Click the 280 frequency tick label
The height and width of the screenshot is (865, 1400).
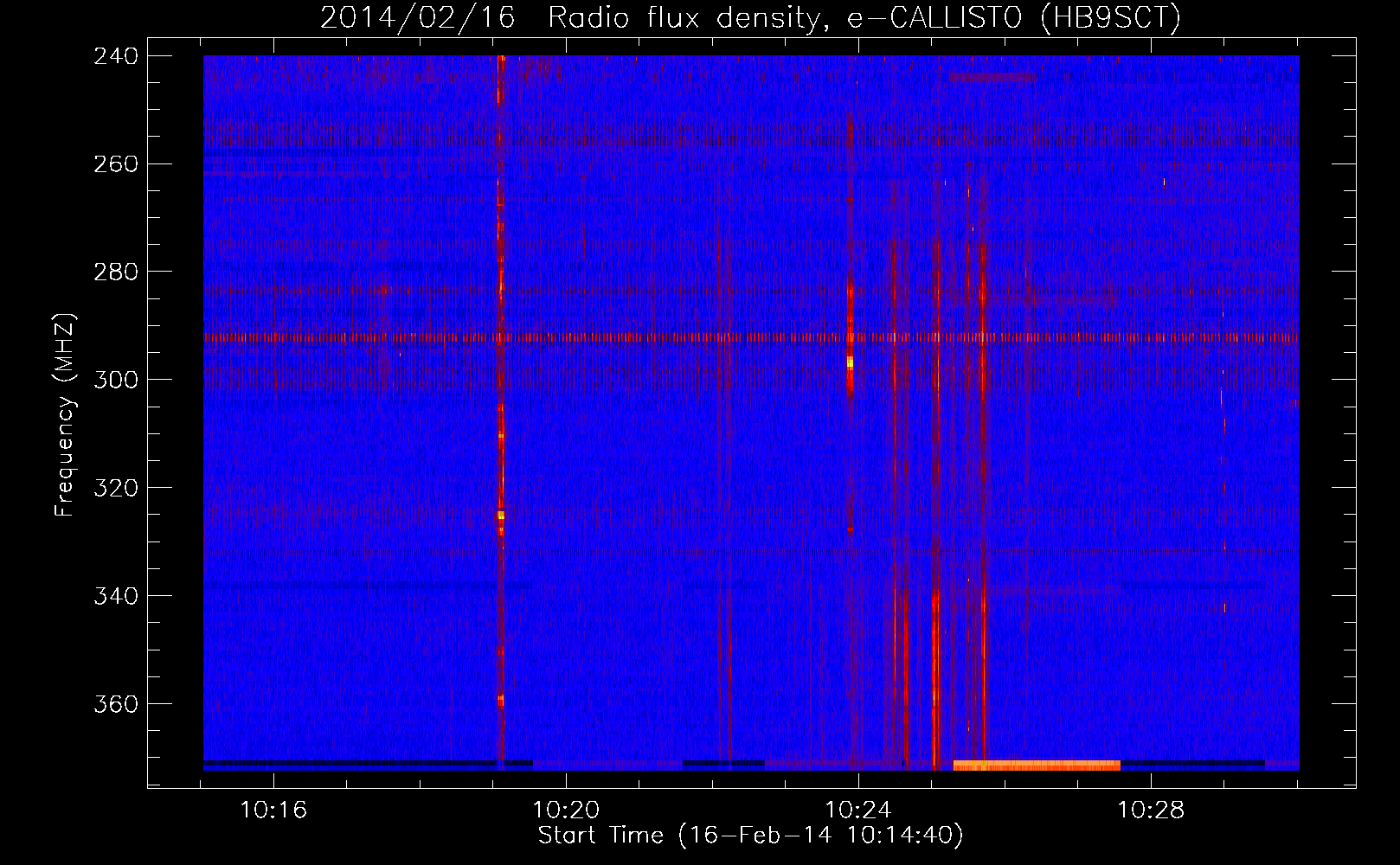click(116, 272)
